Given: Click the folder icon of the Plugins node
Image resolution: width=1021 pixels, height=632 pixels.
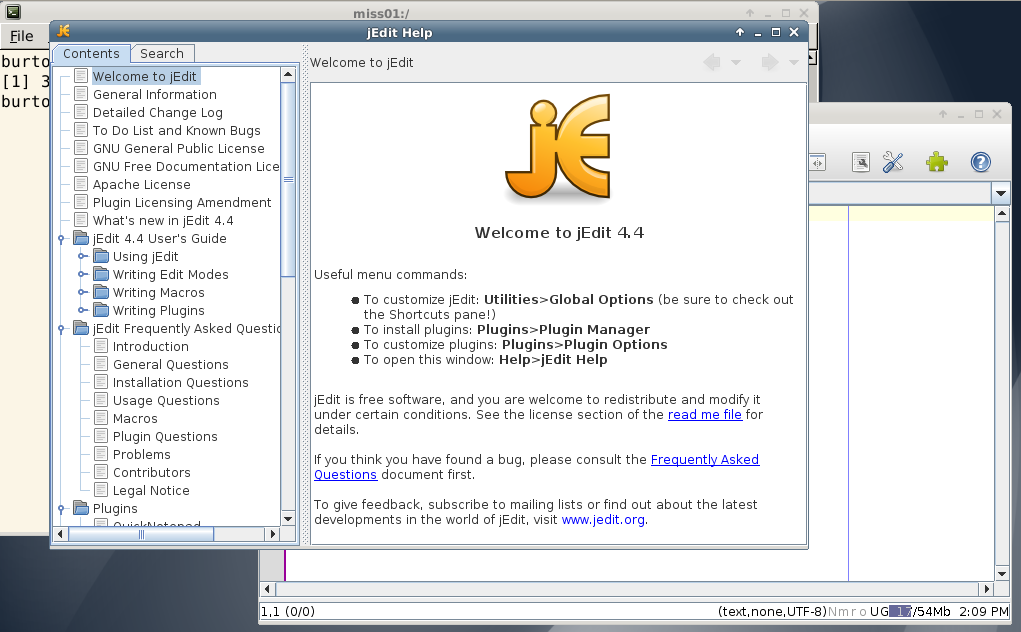Looking at the screenshot, I should tap(81, 508).
